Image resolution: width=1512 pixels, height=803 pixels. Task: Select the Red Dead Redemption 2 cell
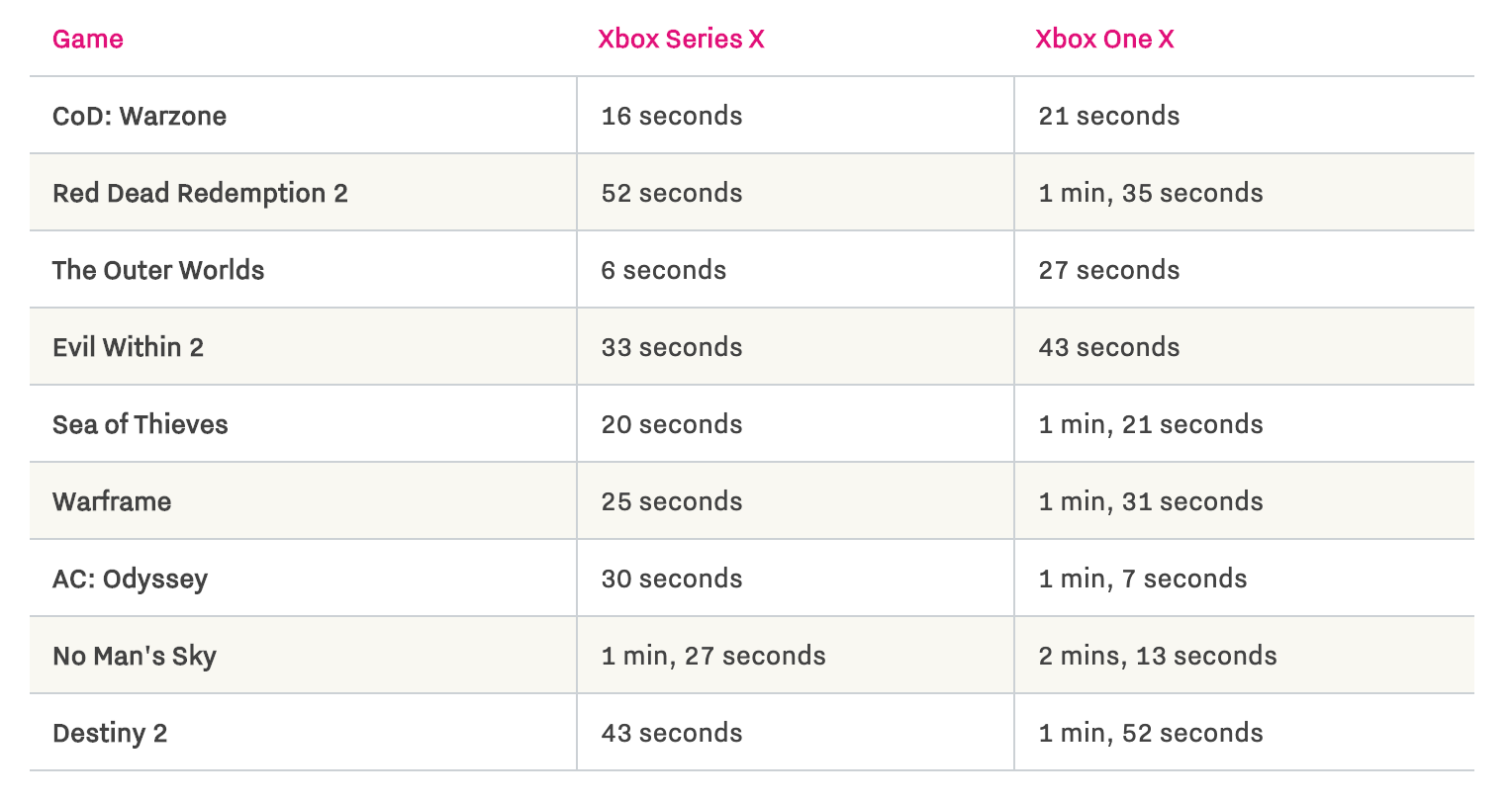(200, 194)
